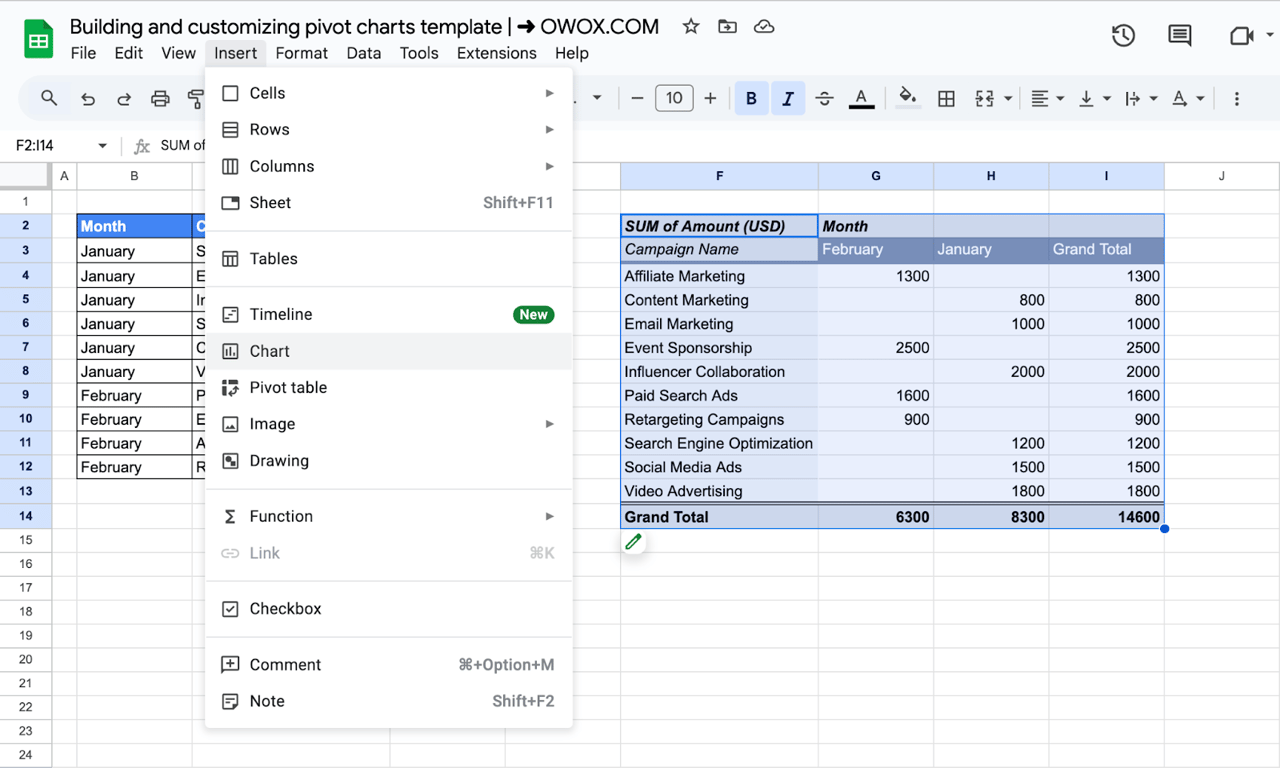Expand the Image submenu
The height and width of the screenshot is (768, 1280).
click(389, 424)
